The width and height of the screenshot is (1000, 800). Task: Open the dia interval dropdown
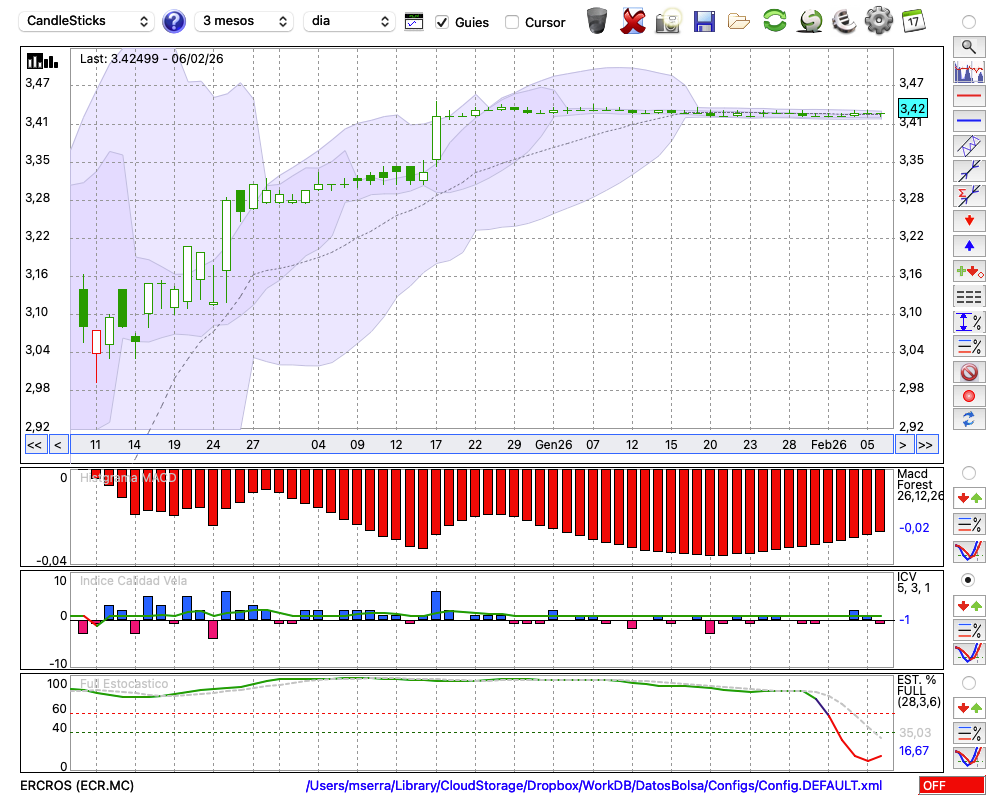(349, 21)
